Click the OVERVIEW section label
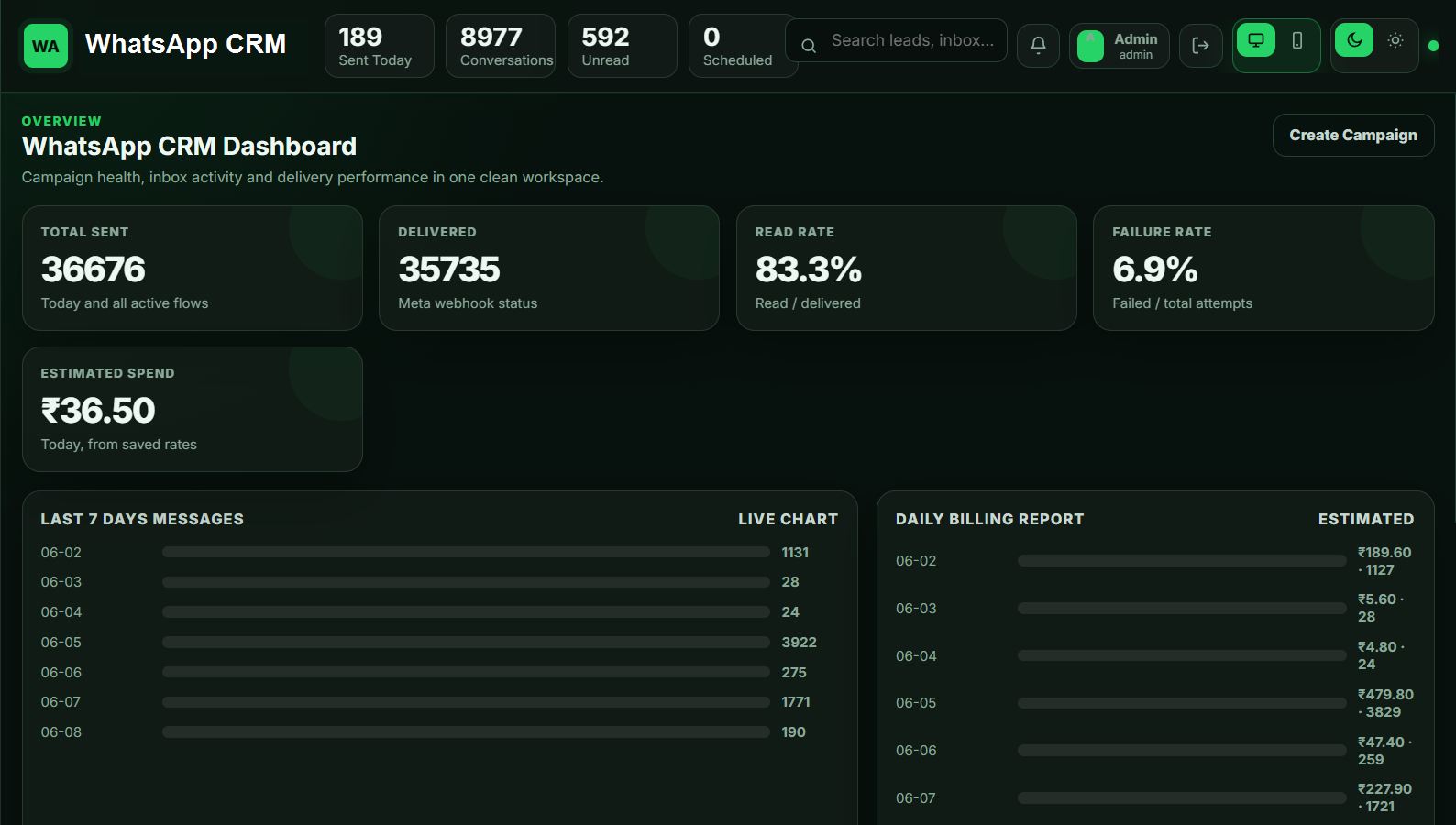Image resolution: width=1456 pixels, height=825 pixels. pyautogui.click(x=61, y=121)
